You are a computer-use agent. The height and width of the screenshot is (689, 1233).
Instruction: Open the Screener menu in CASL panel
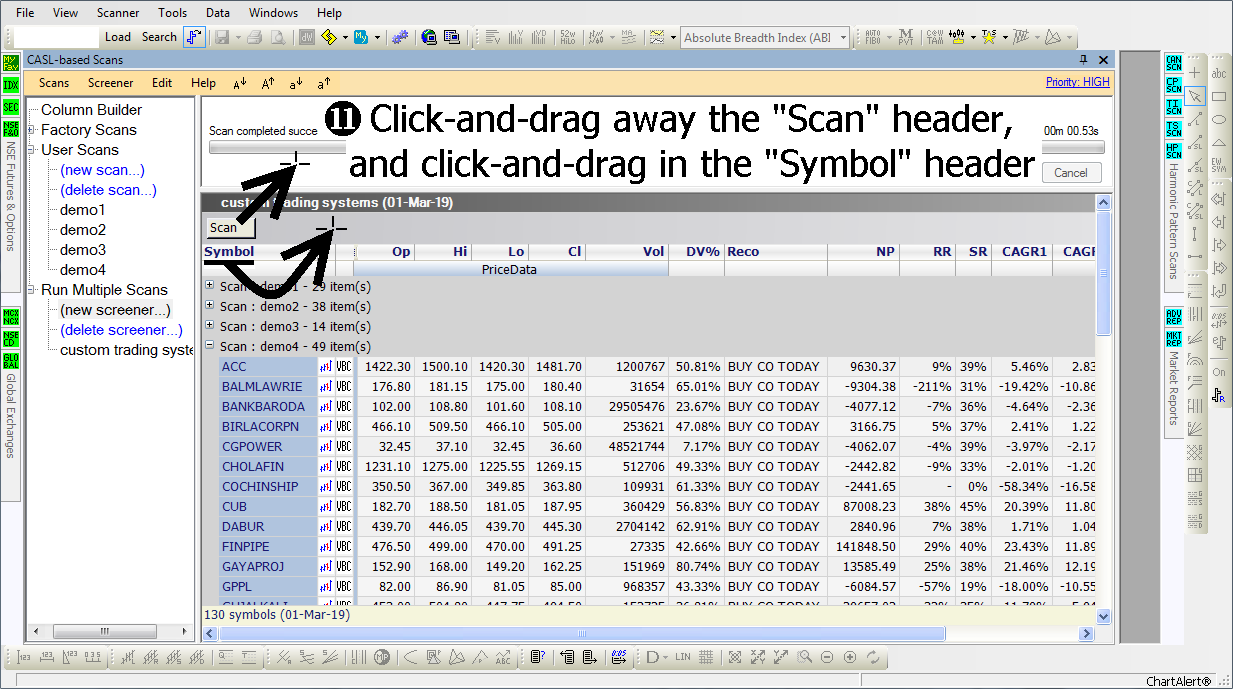coord(110,83)
